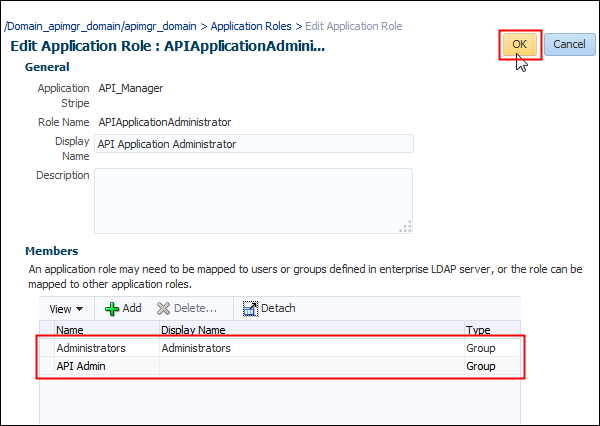Screen dimensions: 600x426
Task: Click the APIApplicationAdministrator role name value
Action: click(x=165, y=122)
